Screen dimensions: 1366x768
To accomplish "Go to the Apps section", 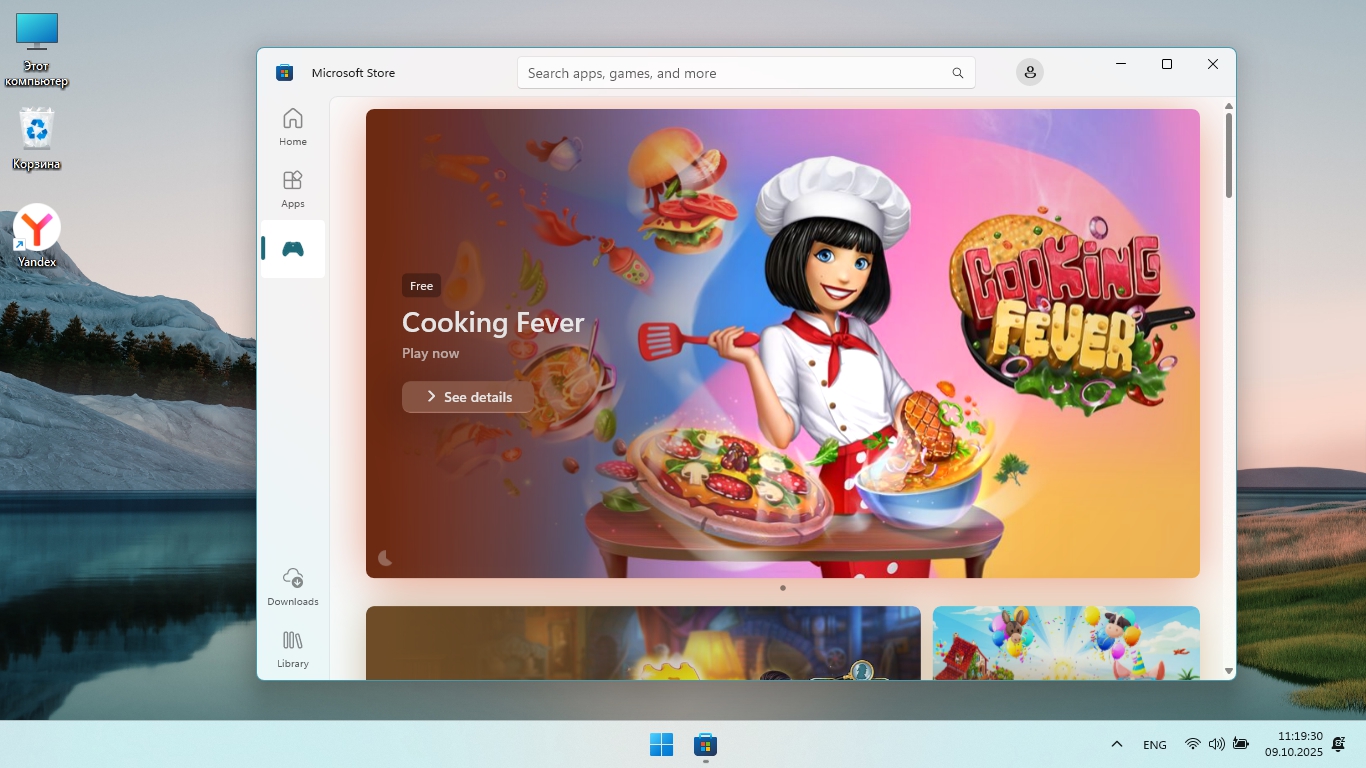I will coord(292,188).
